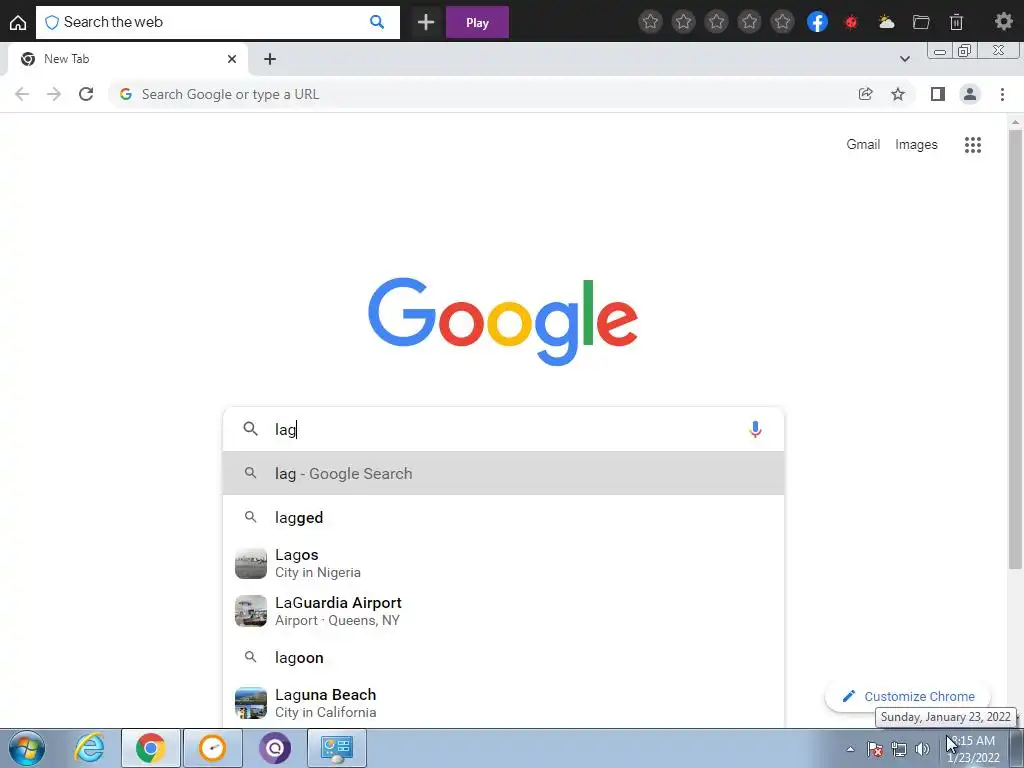Open the volume speaker icon
The image size is (1024, 768).
coord(922,749)
